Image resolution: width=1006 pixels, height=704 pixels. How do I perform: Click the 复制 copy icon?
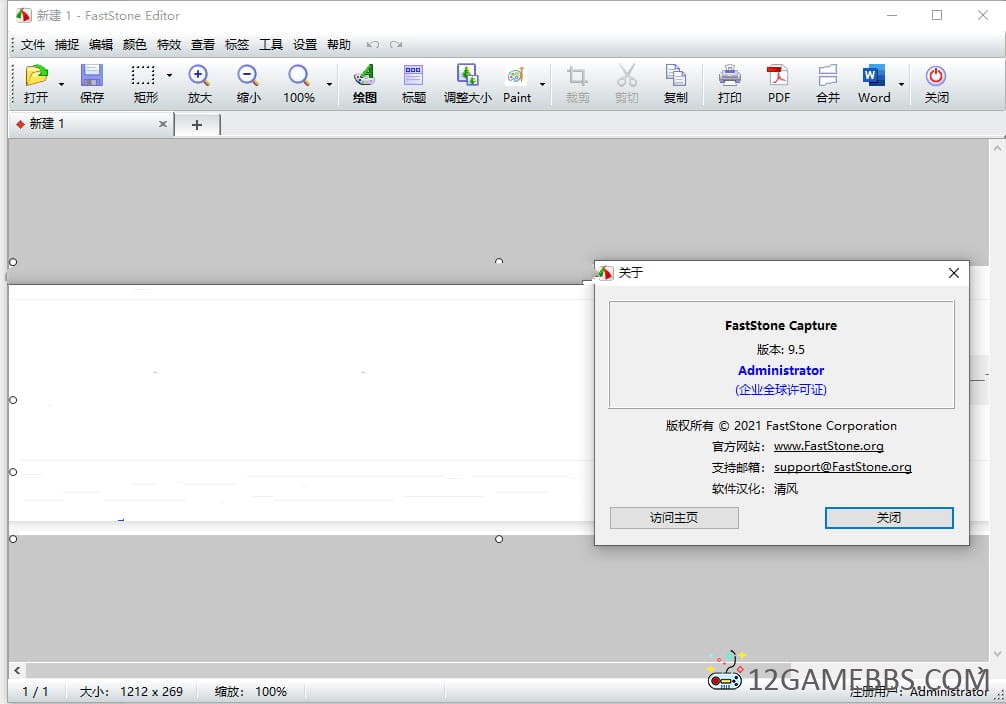pyautogui.click(x=675, y=76)
